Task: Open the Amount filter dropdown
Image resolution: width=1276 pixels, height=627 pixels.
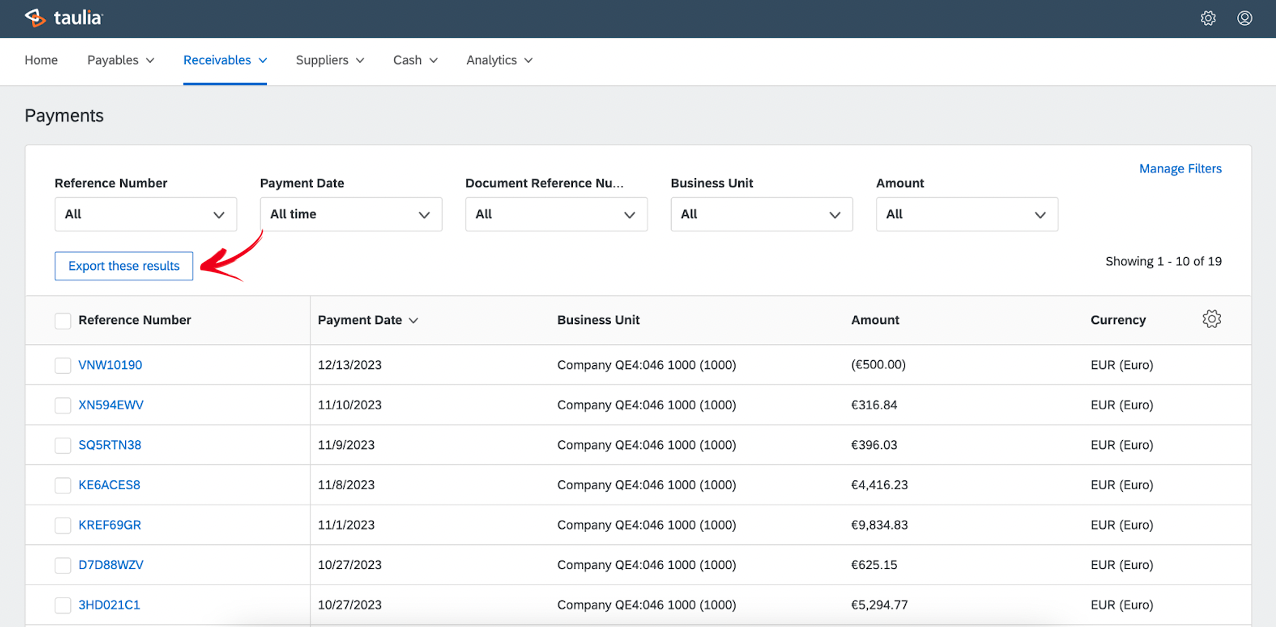Action: coord(967,214)
